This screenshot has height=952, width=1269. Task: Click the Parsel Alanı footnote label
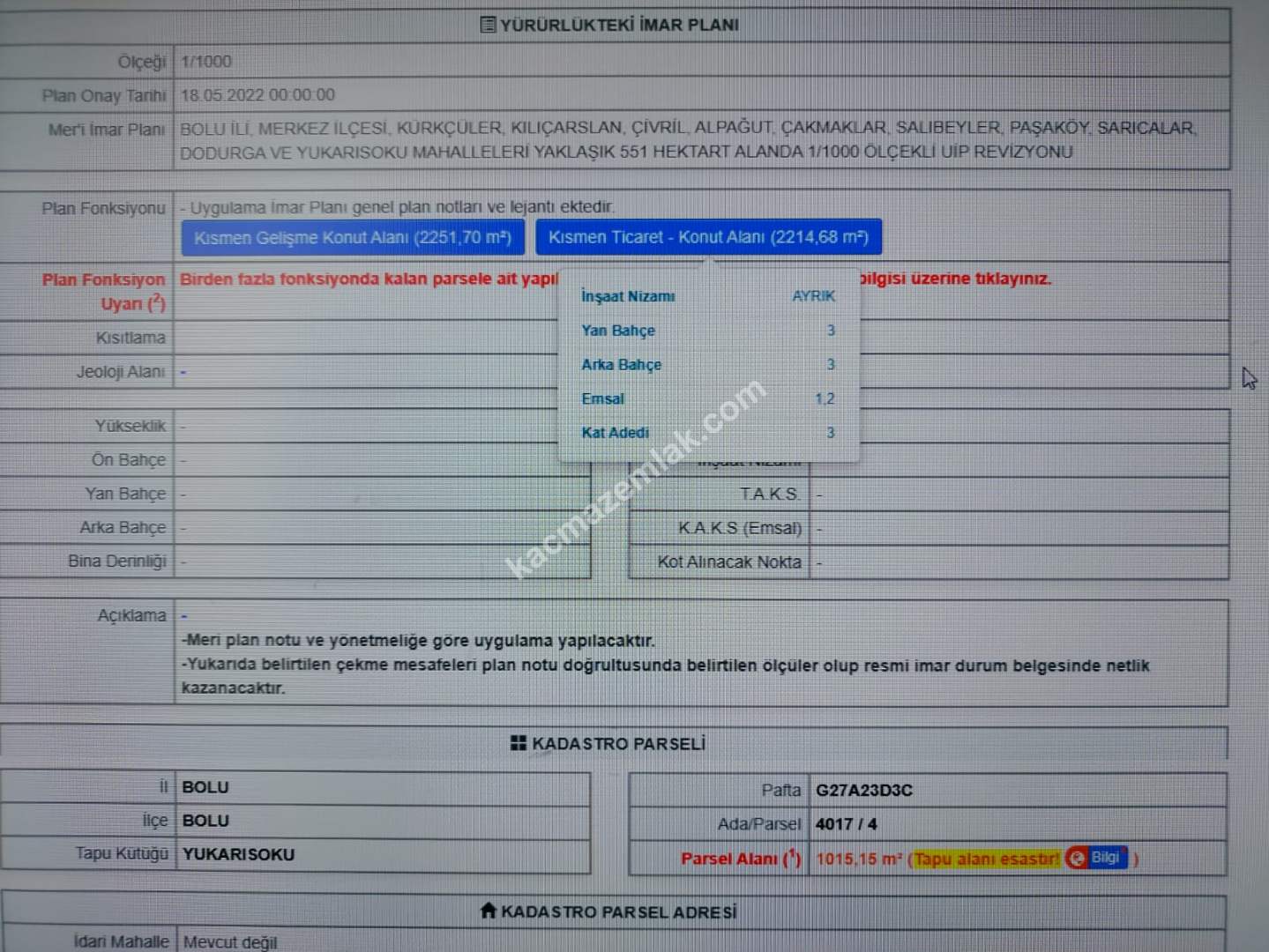(740, 859)
